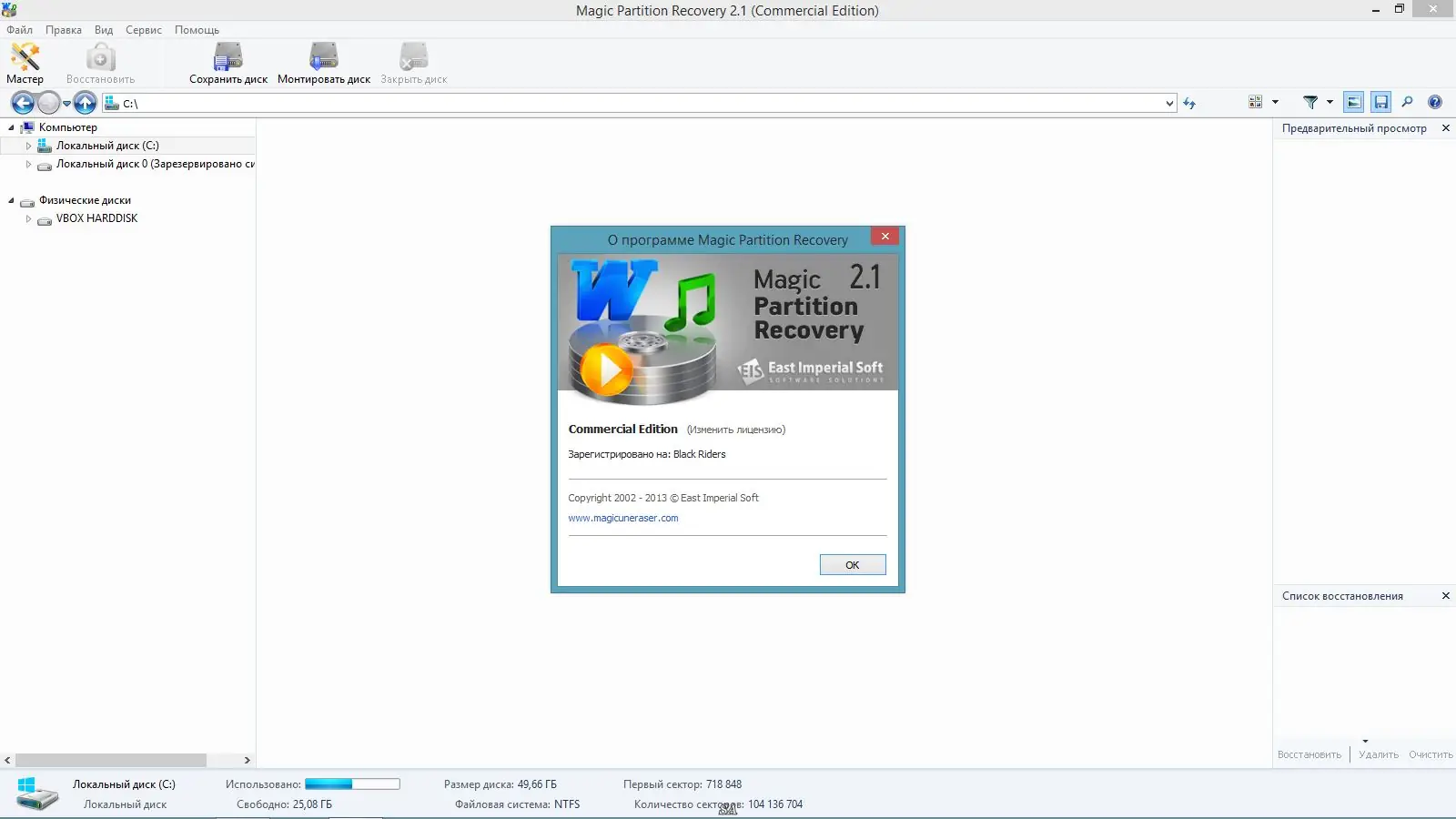This screenshot has height=819, width=1456.
Task: Click the grey forward navigation button
Action: tap(49, 103)
